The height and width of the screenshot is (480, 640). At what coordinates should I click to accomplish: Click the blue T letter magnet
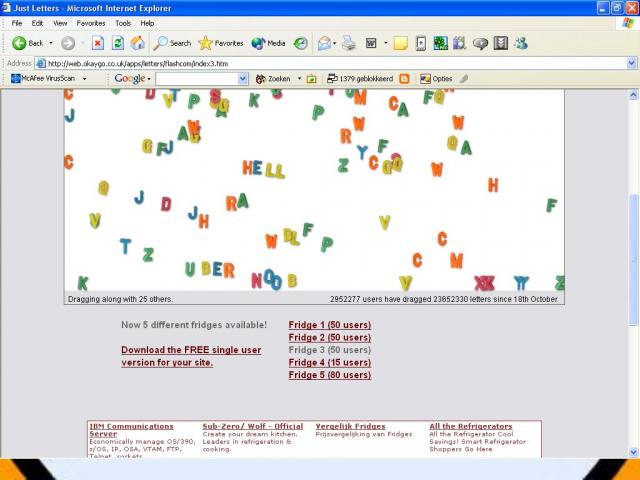[x=125, y=247]
